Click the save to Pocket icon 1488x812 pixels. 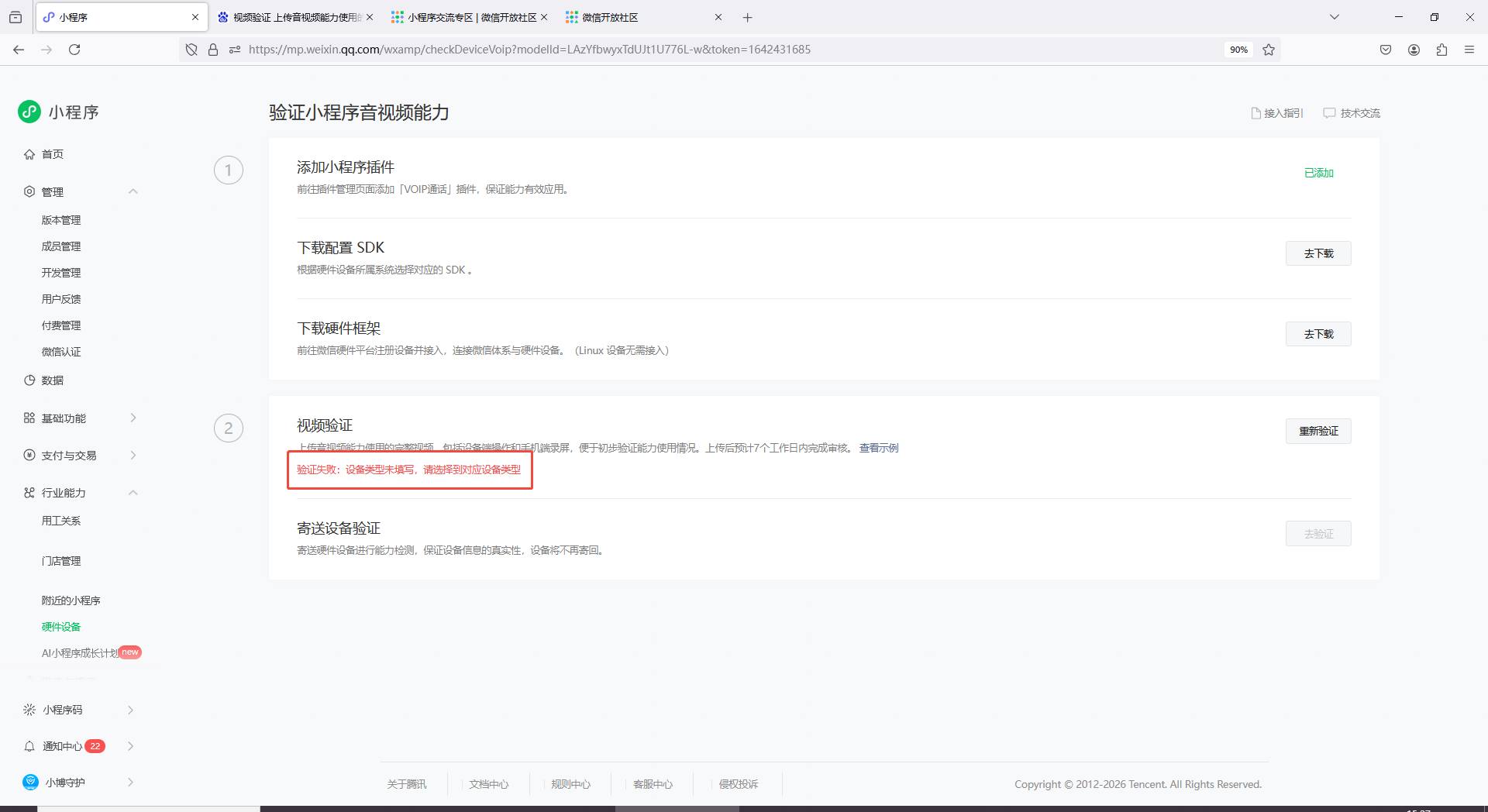[1386, 50]
